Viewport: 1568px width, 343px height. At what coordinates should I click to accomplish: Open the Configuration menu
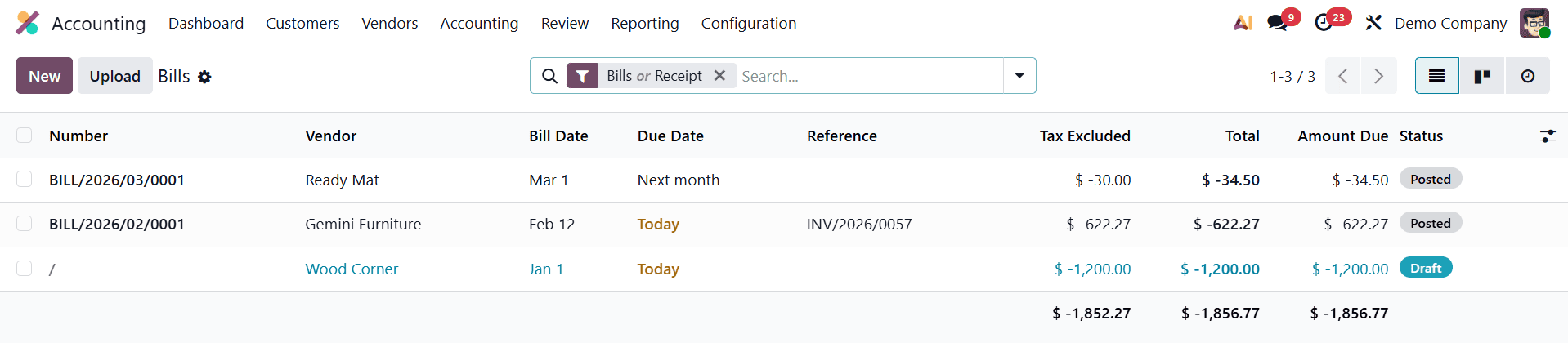coord(748,23)
